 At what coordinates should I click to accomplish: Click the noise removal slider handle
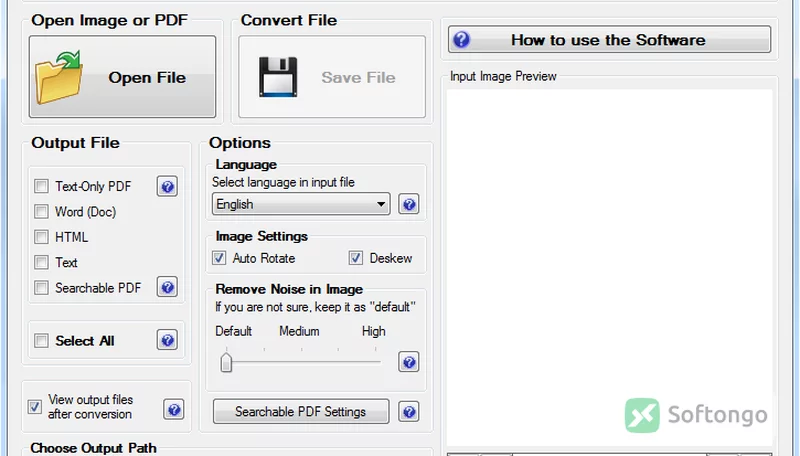226,363
